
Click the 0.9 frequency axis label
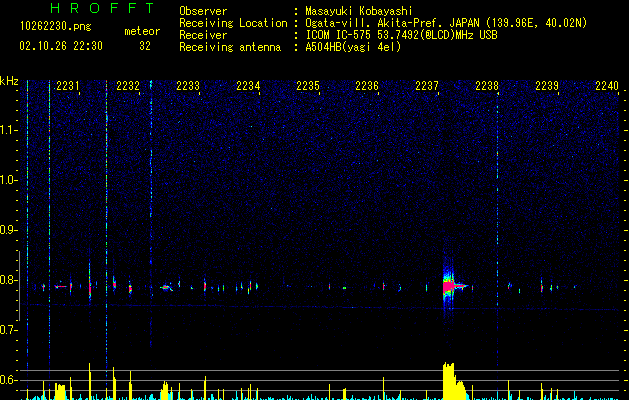click(x=9, y=230)
